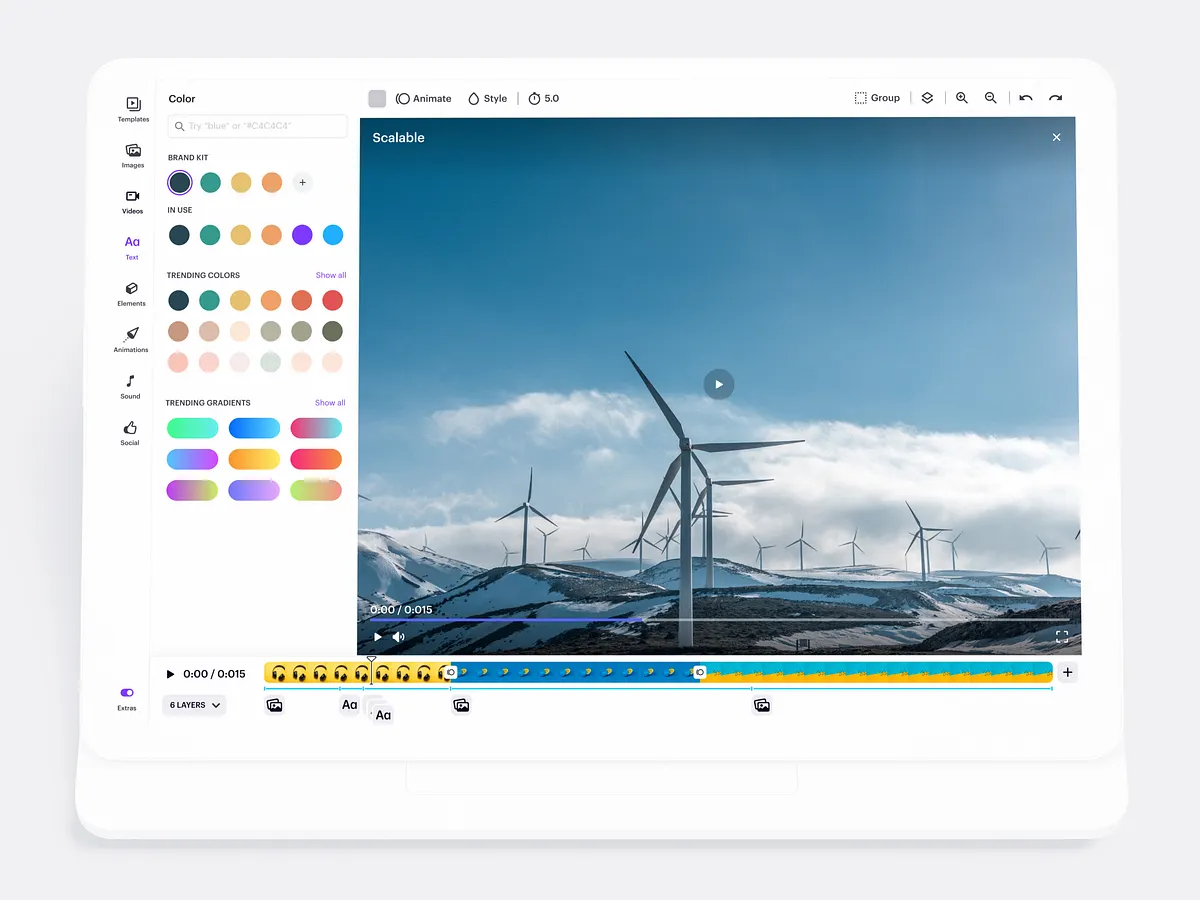
Task: Switch to the Text panel tab
Action: click(131, 247)
